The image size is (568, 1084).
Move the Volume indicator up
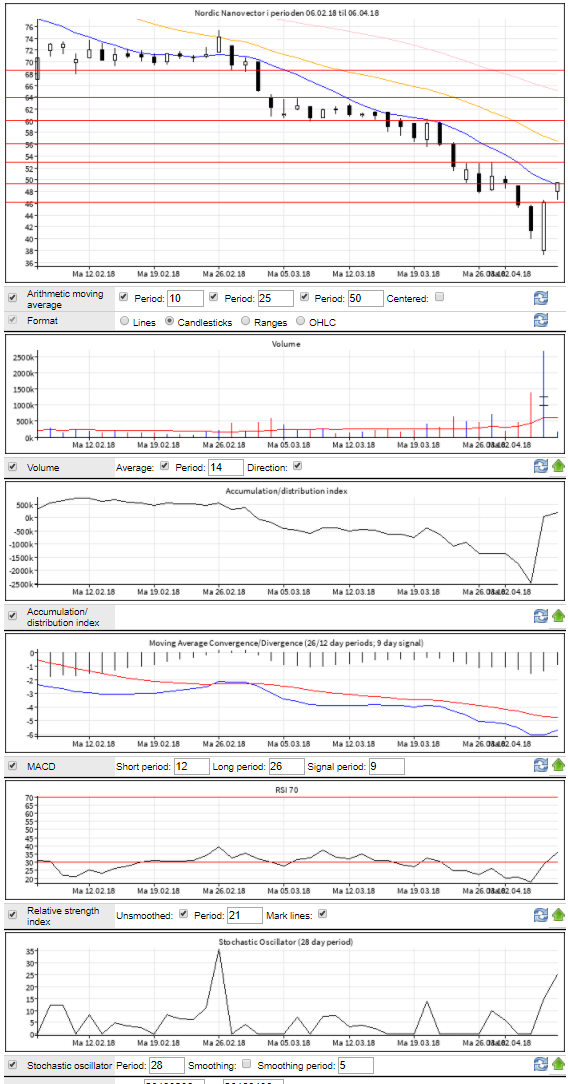(x=558, y=467)
